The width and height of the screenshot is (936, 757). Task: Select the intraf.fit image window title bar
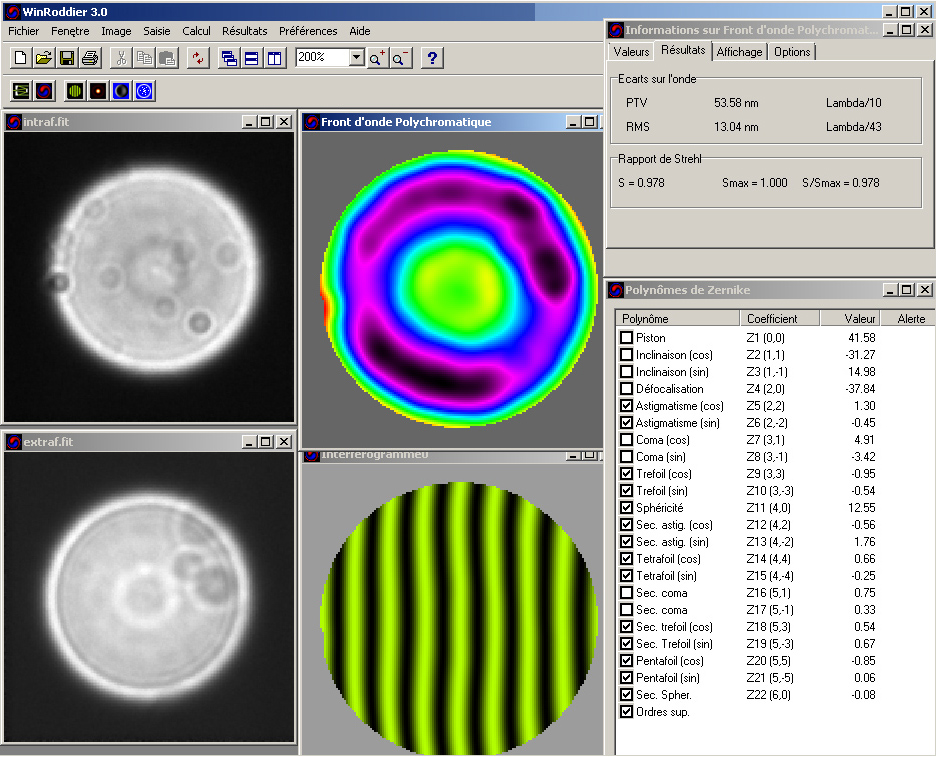(120, 122)
